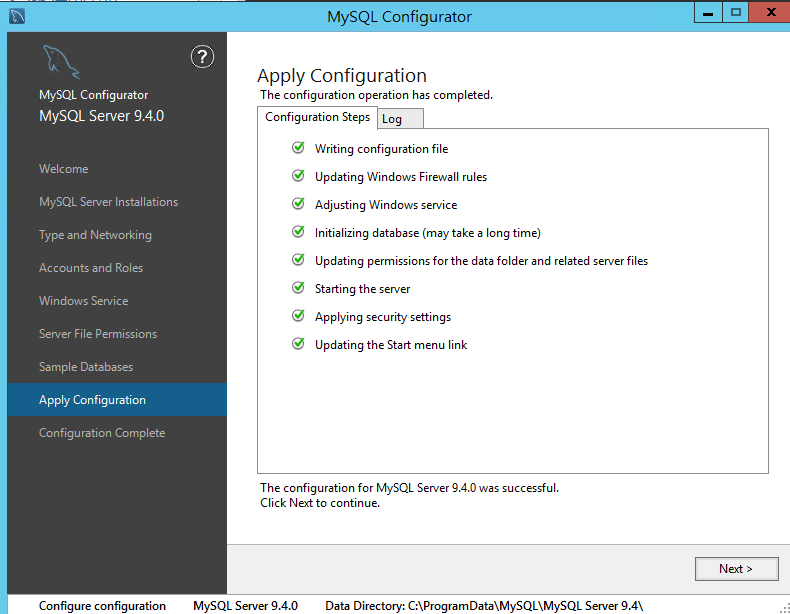Click the Data Directory path in status bar

(484, 605)
